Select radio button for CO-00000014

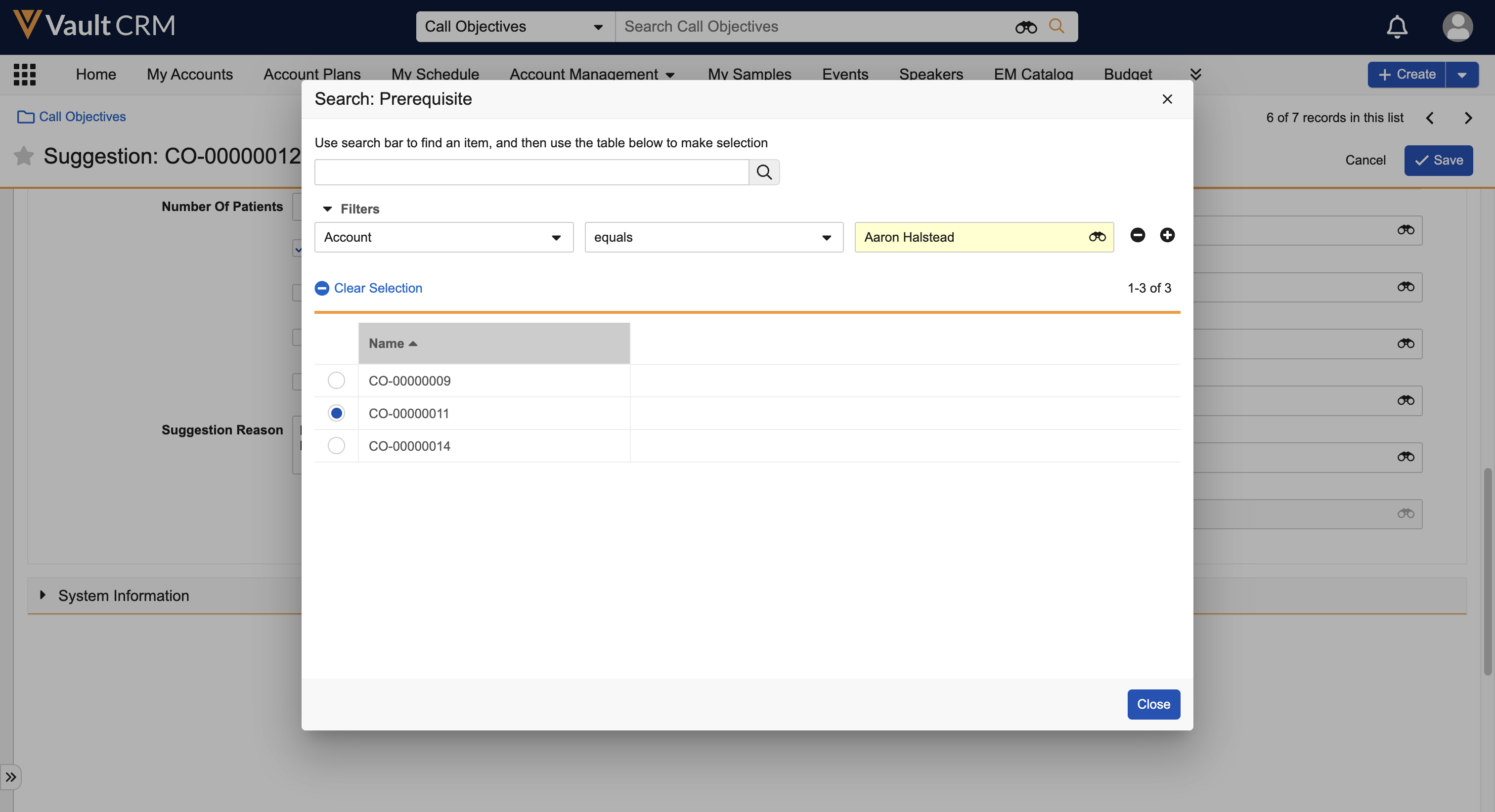336,445
